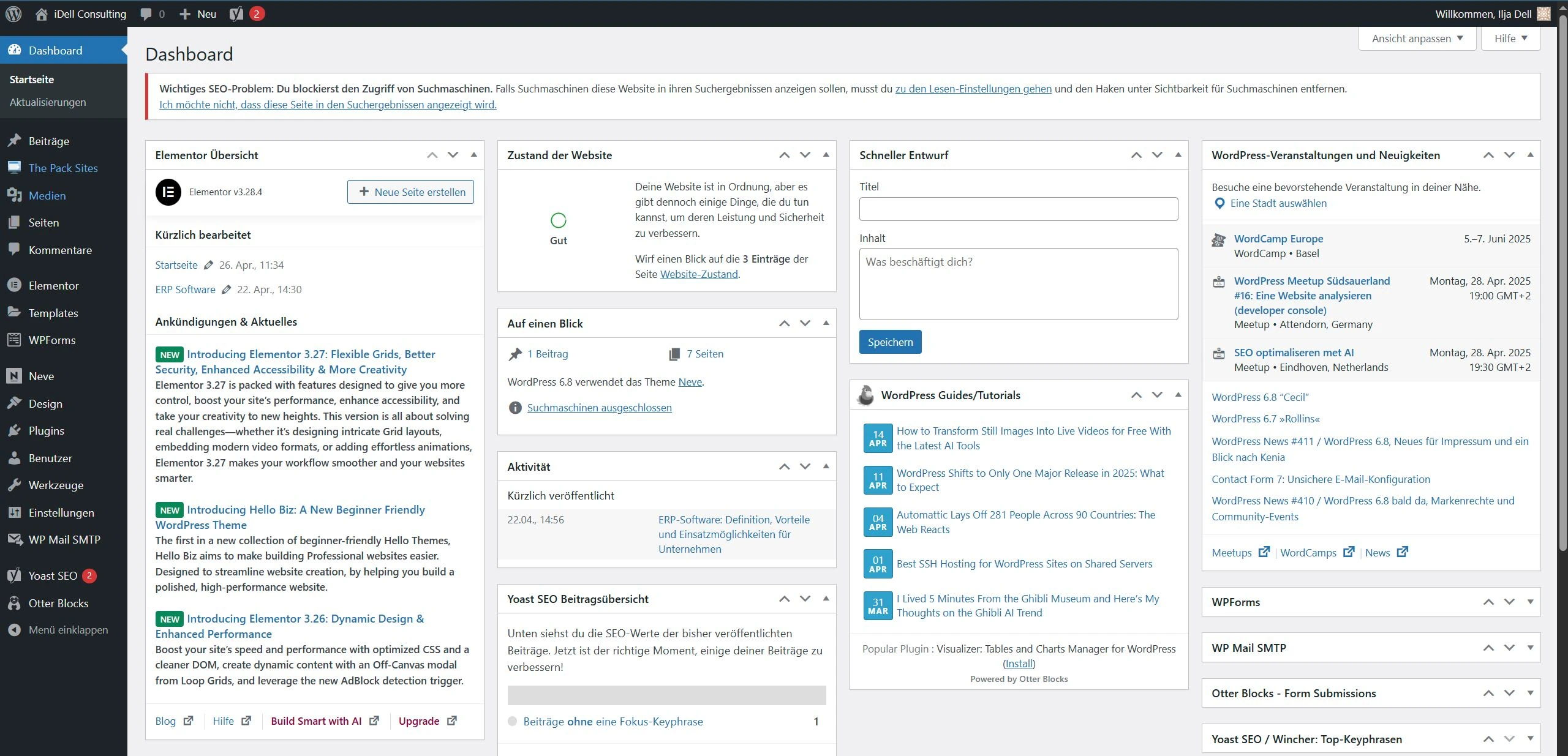Toggle the WordPress Guides/Tutorials panel

click(x=1178, y=395)
